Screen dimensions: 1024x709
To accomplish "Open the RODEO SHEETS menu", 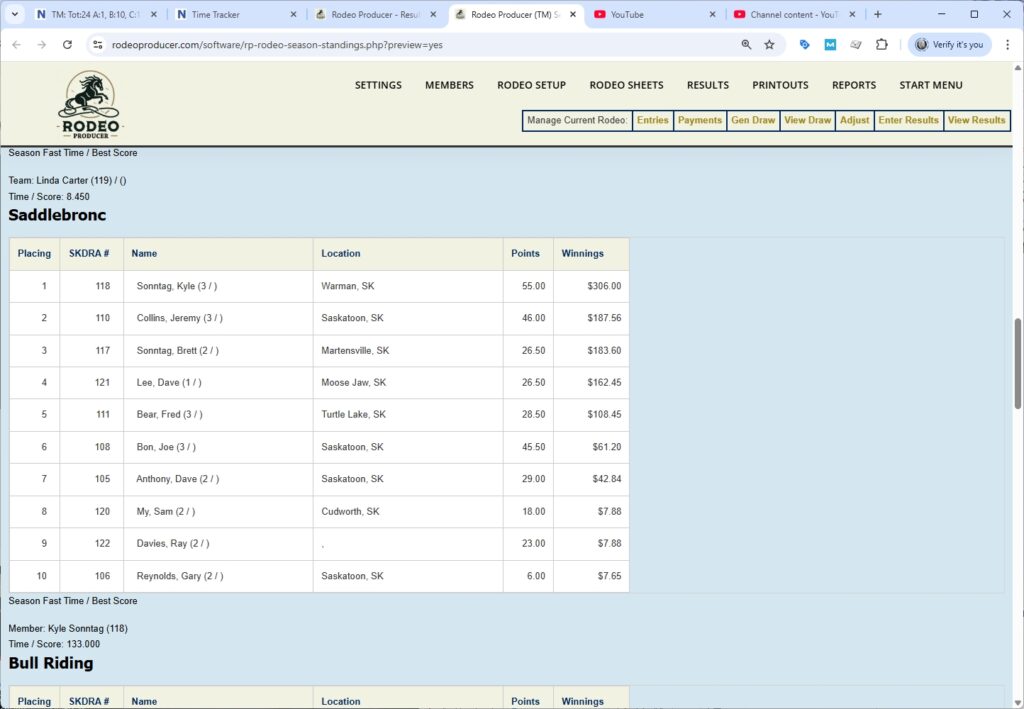I will click(626, 85).
